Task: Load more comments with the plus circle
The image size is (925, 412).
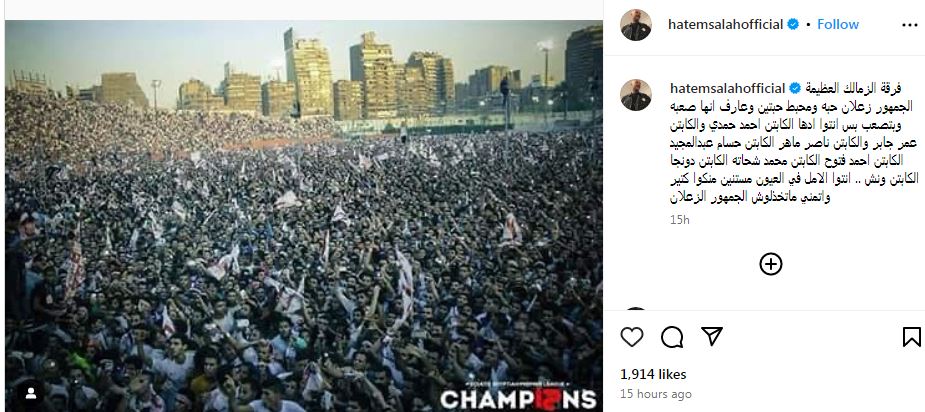Action: (x=770, y=264)
